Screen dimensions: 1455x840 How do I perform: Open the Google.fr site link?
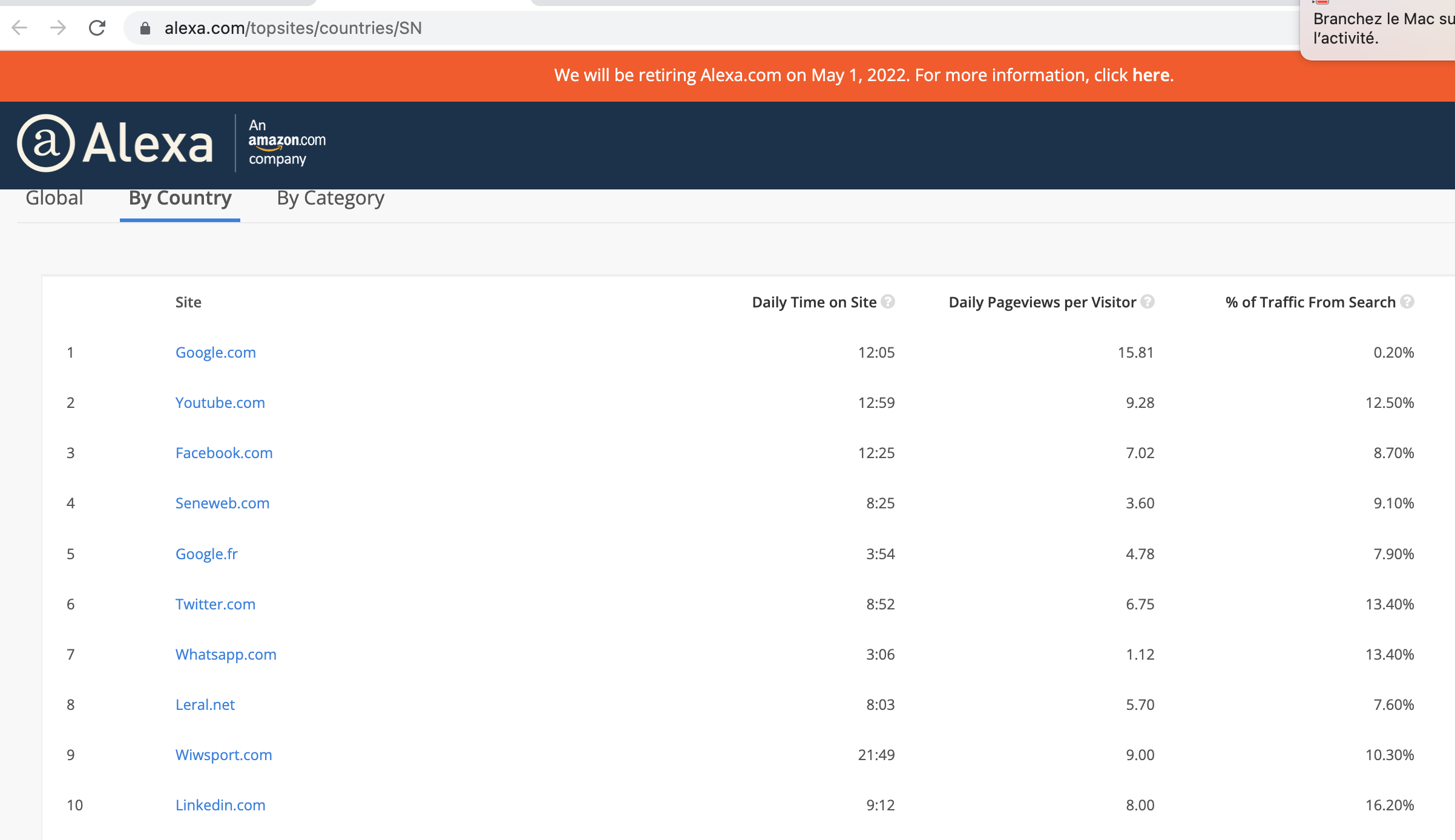click(x=206, y=554)
